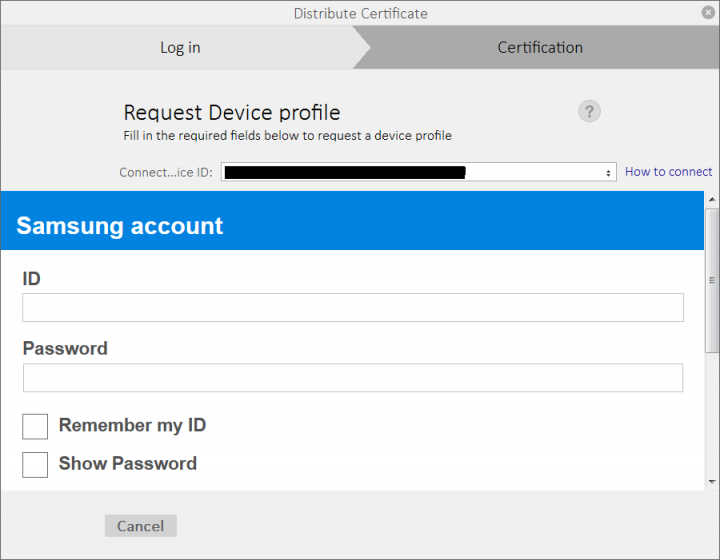
Task: Open the Connected device ID dropdown
Action: (x=418, y=172)
